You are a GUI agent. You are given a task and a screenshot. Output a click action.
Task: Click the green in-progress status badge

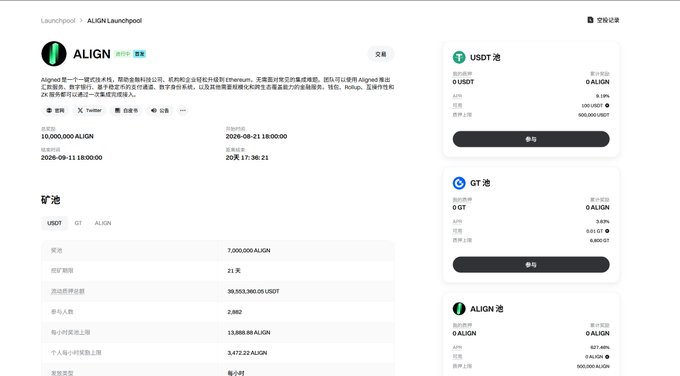(x=123, y=54)
